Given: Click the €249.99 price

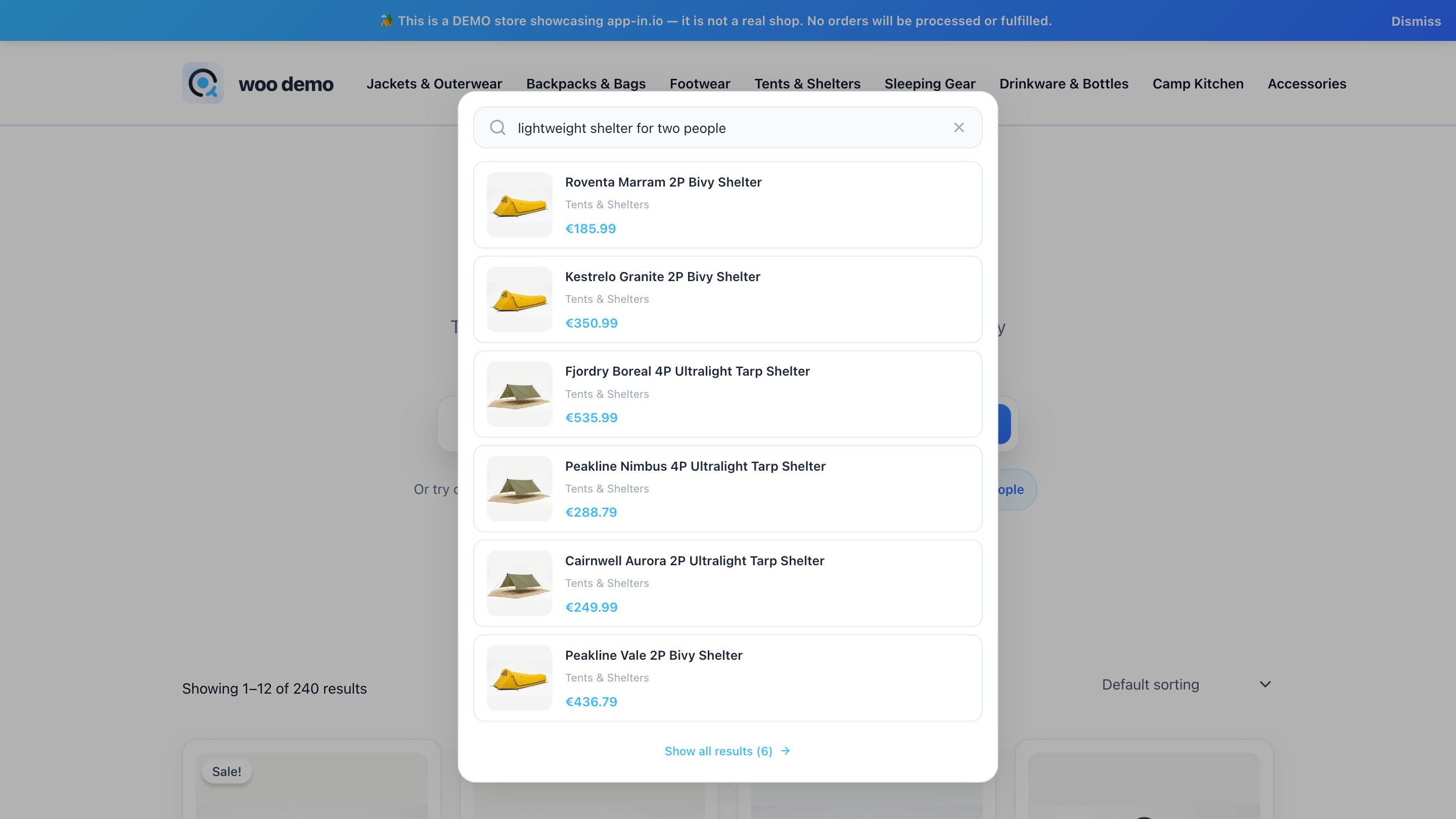Looking at the screenshot, I should click(x=591, y=607).
